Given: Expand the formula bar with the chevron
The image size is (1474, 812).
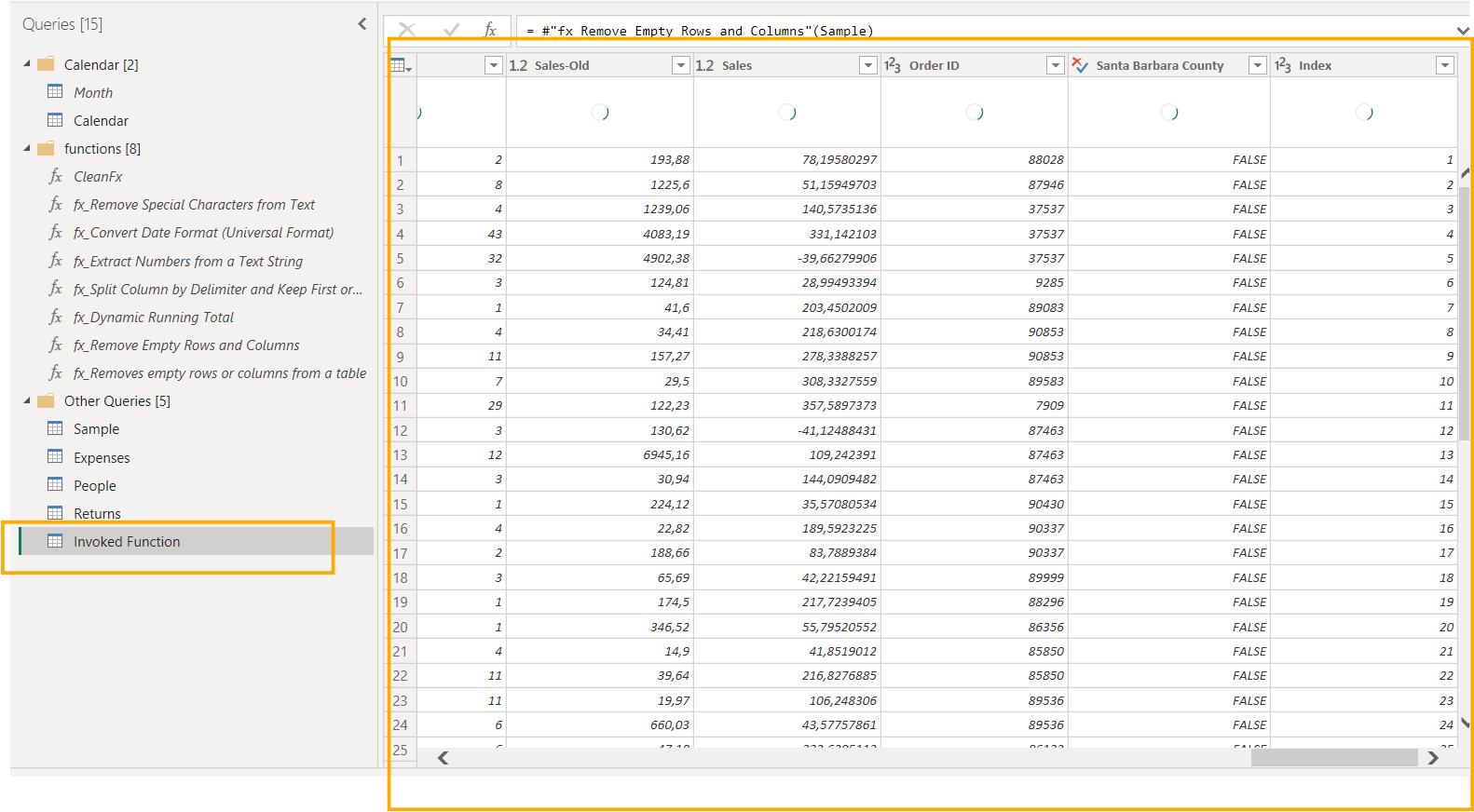Looking at the screenshot, I should point(1463,31).
